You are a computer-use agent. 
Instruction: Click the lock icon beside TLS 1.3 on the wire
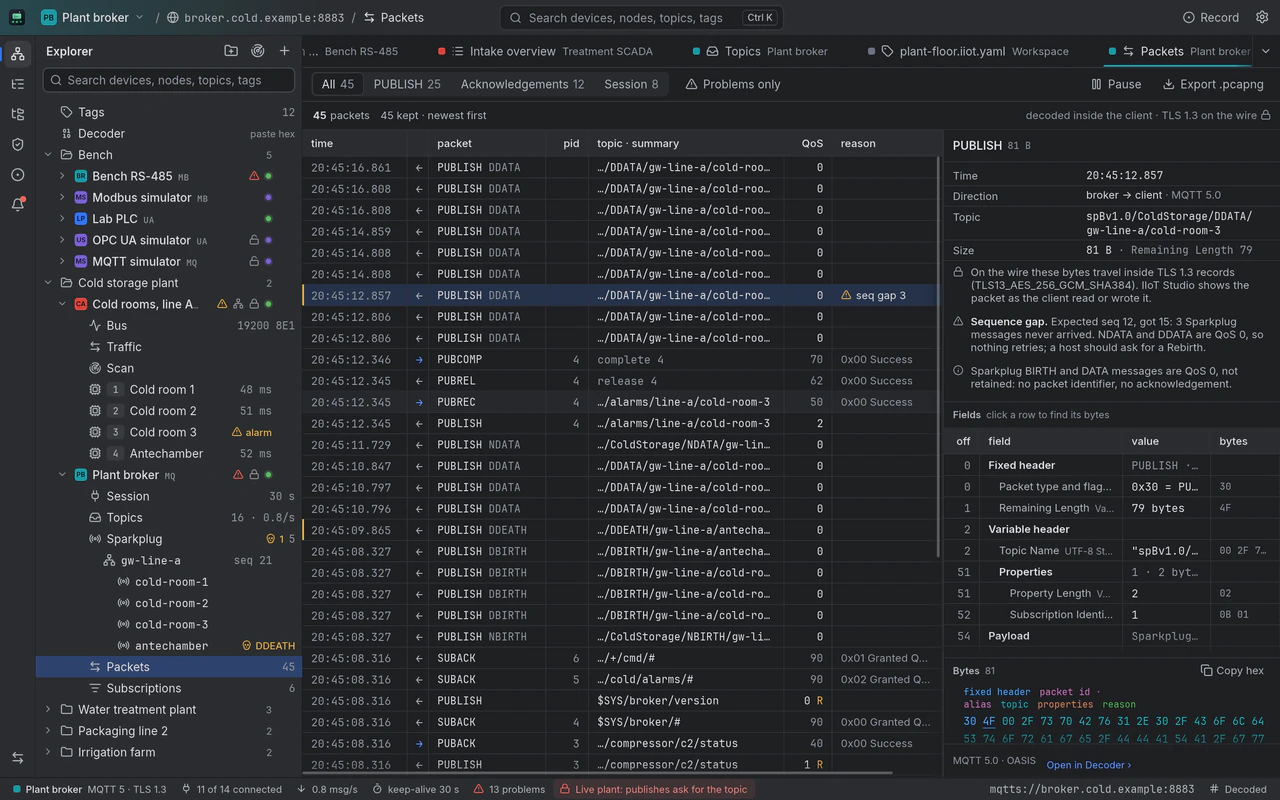(x=1266, y=115)
